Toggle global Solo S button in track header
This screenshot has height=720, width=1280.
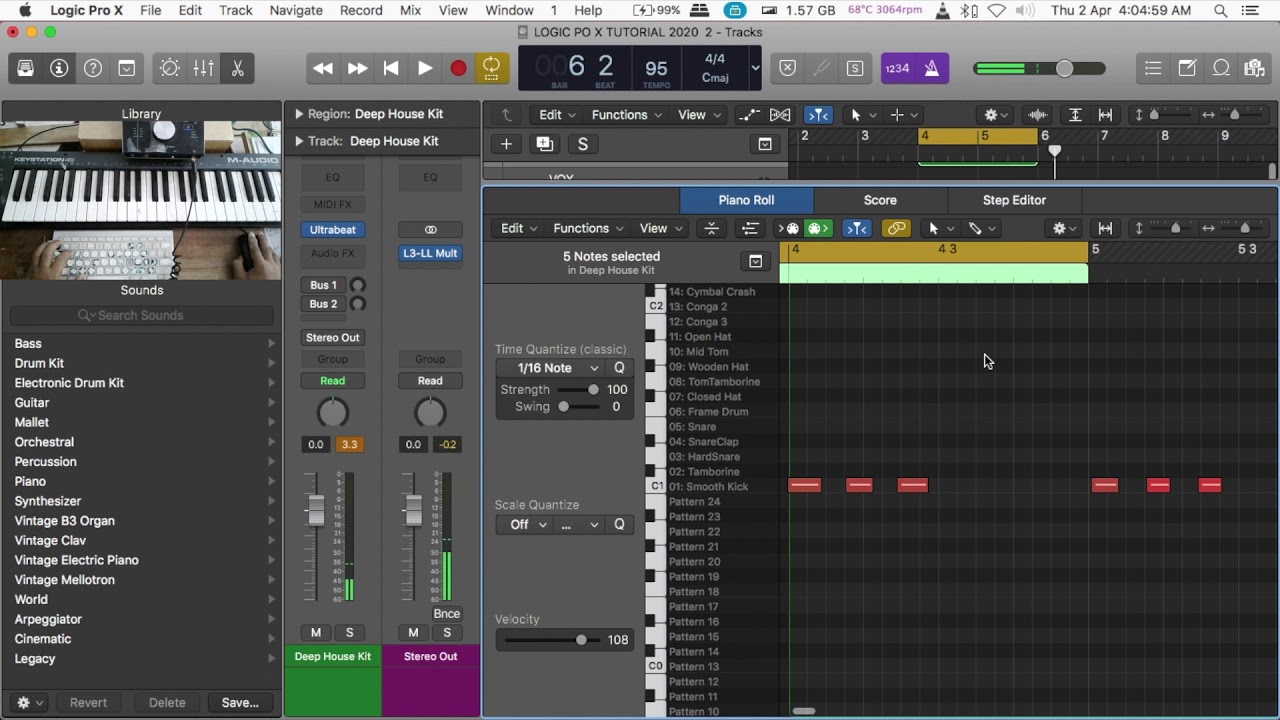[x=582, y=144]
